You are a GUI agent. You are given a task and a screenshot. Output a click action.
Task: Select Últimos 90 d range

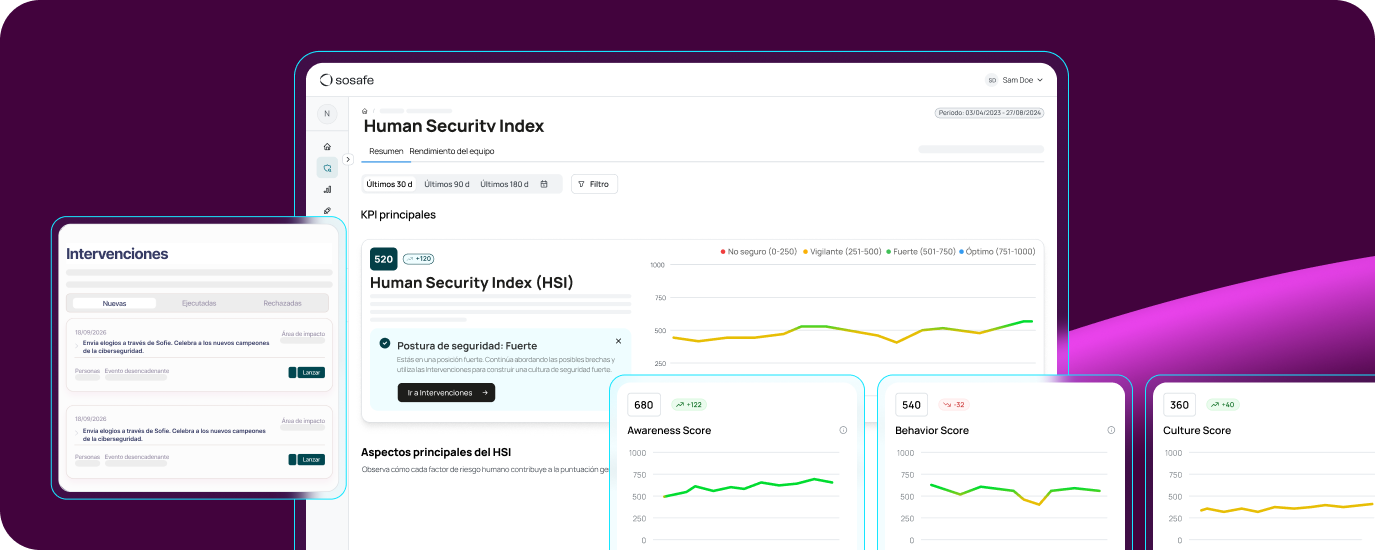click(x=446, y=184)
